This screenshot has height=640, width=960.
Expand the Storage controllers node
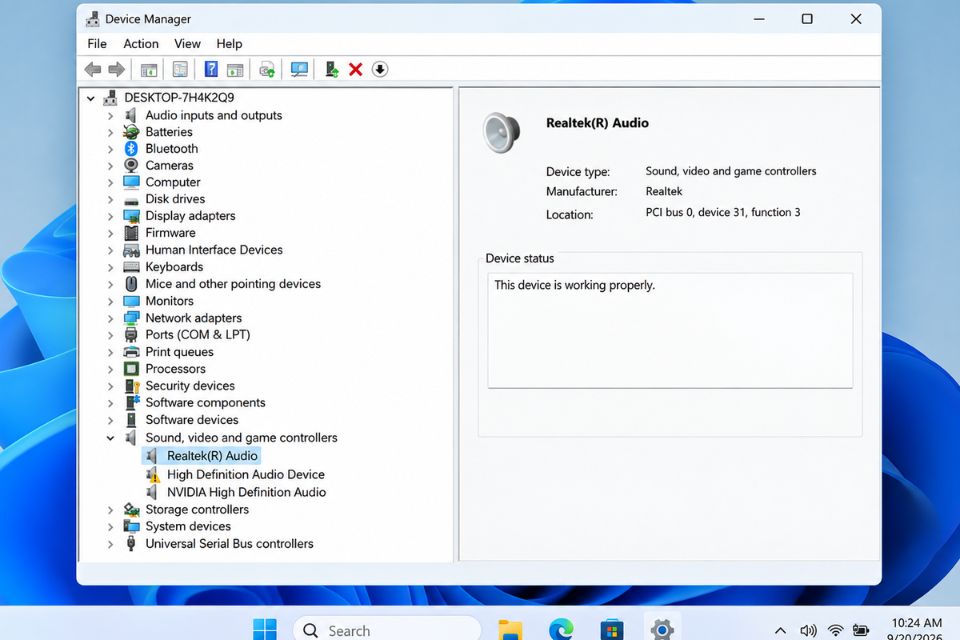tap(110, 510)
